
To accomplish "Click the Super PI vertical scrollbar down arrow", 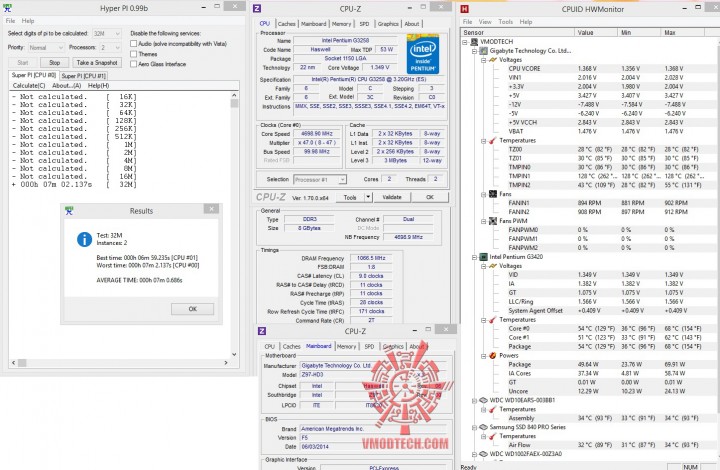I will 234,354.
